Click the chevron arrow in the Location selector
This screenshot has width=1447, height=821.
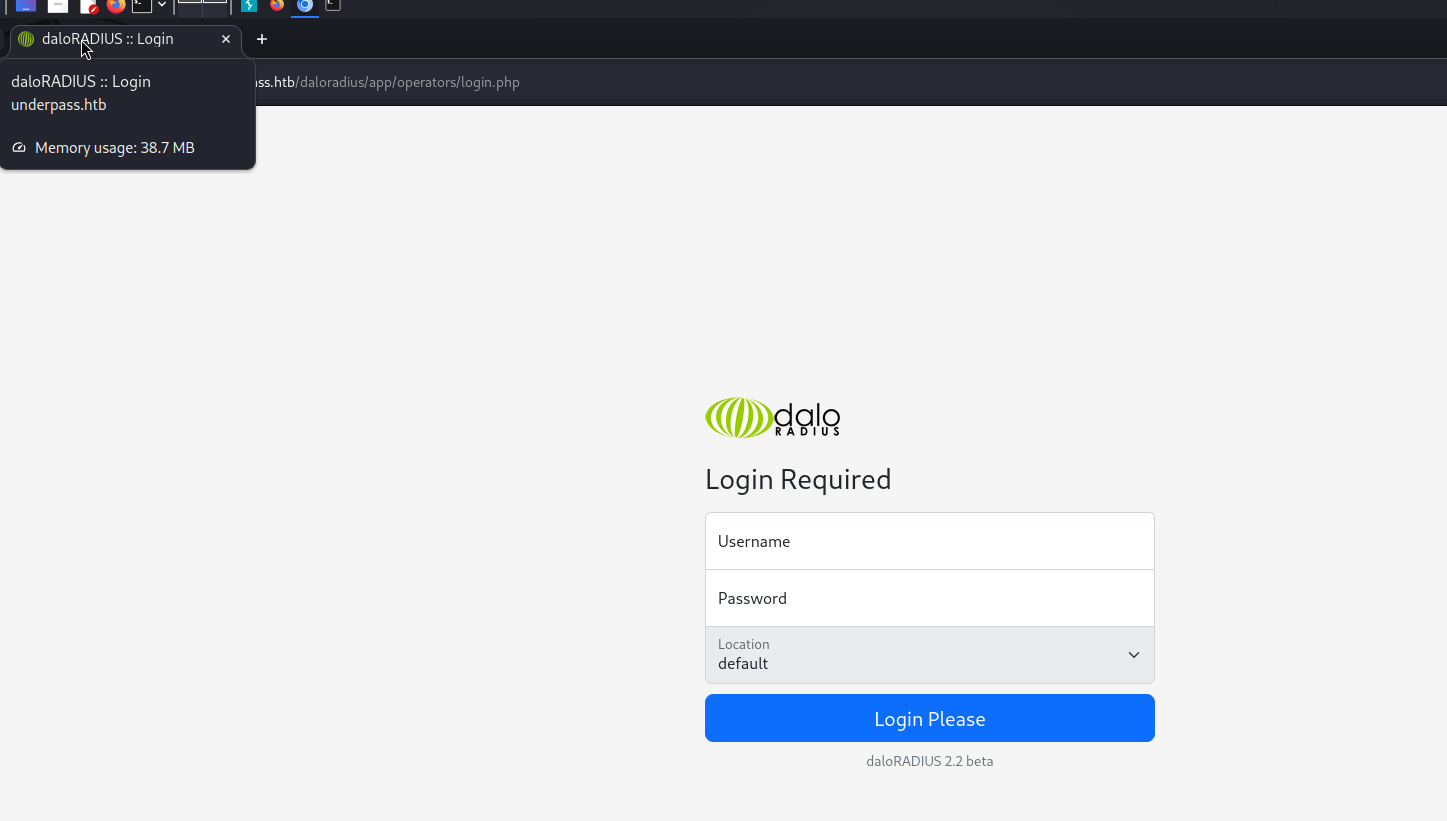tap(1133, 655)
